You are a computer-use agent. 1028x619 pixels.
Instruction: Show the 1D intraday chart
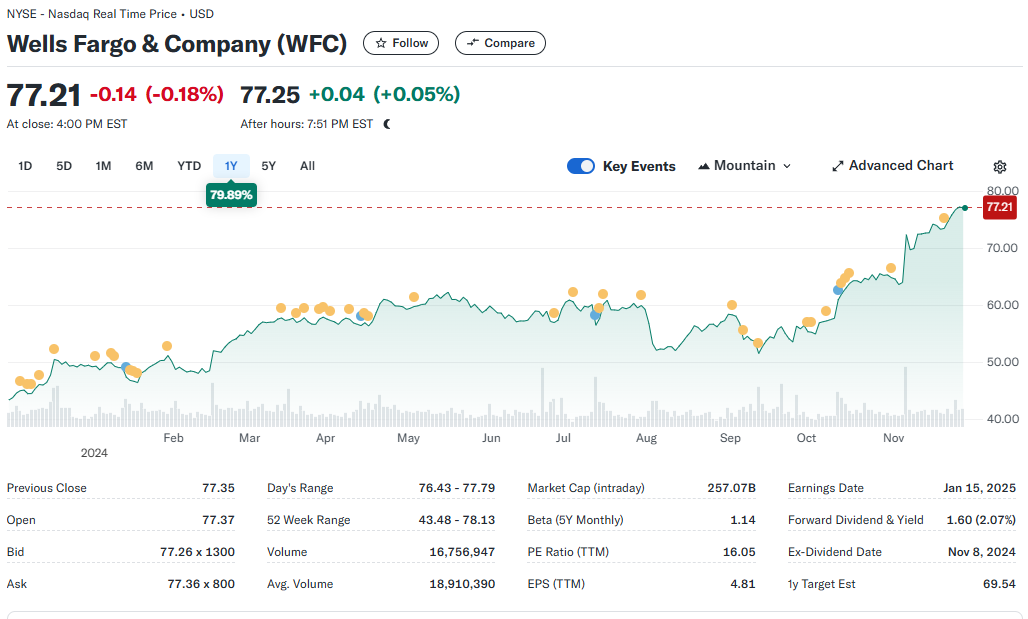click(25, 166)
